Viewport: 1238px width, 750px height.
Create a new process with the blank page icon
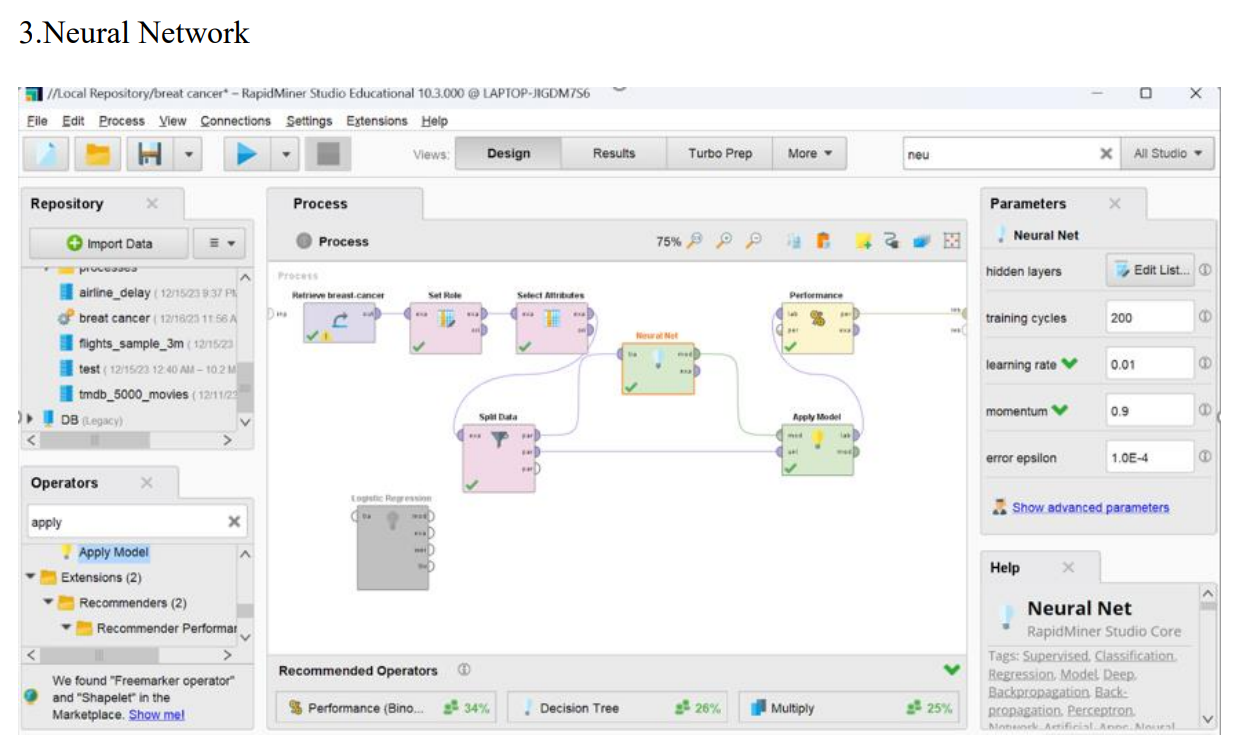coord(45,154)
